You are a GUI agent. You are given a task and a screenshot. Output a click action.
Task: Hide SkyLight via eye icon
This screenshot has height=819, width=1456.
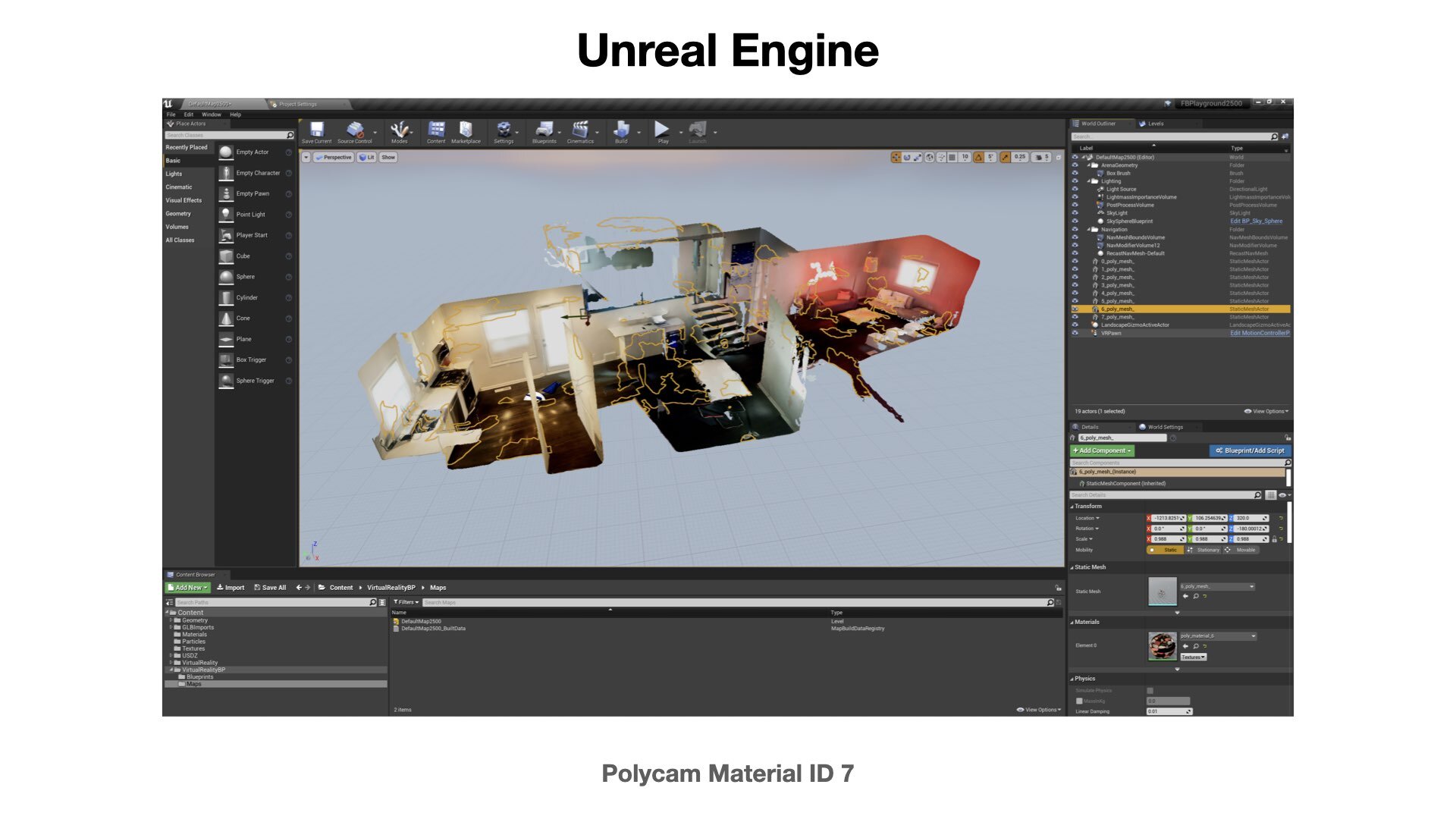click(1075, 213)
